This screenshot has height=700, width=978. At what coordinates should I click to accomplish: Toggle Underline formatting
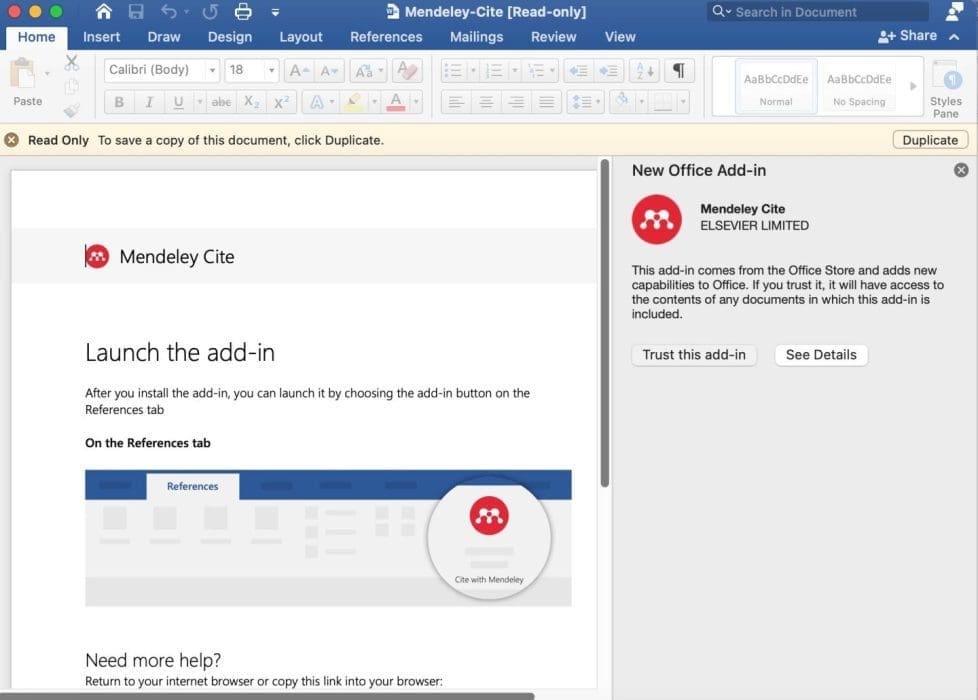point(178,101)
